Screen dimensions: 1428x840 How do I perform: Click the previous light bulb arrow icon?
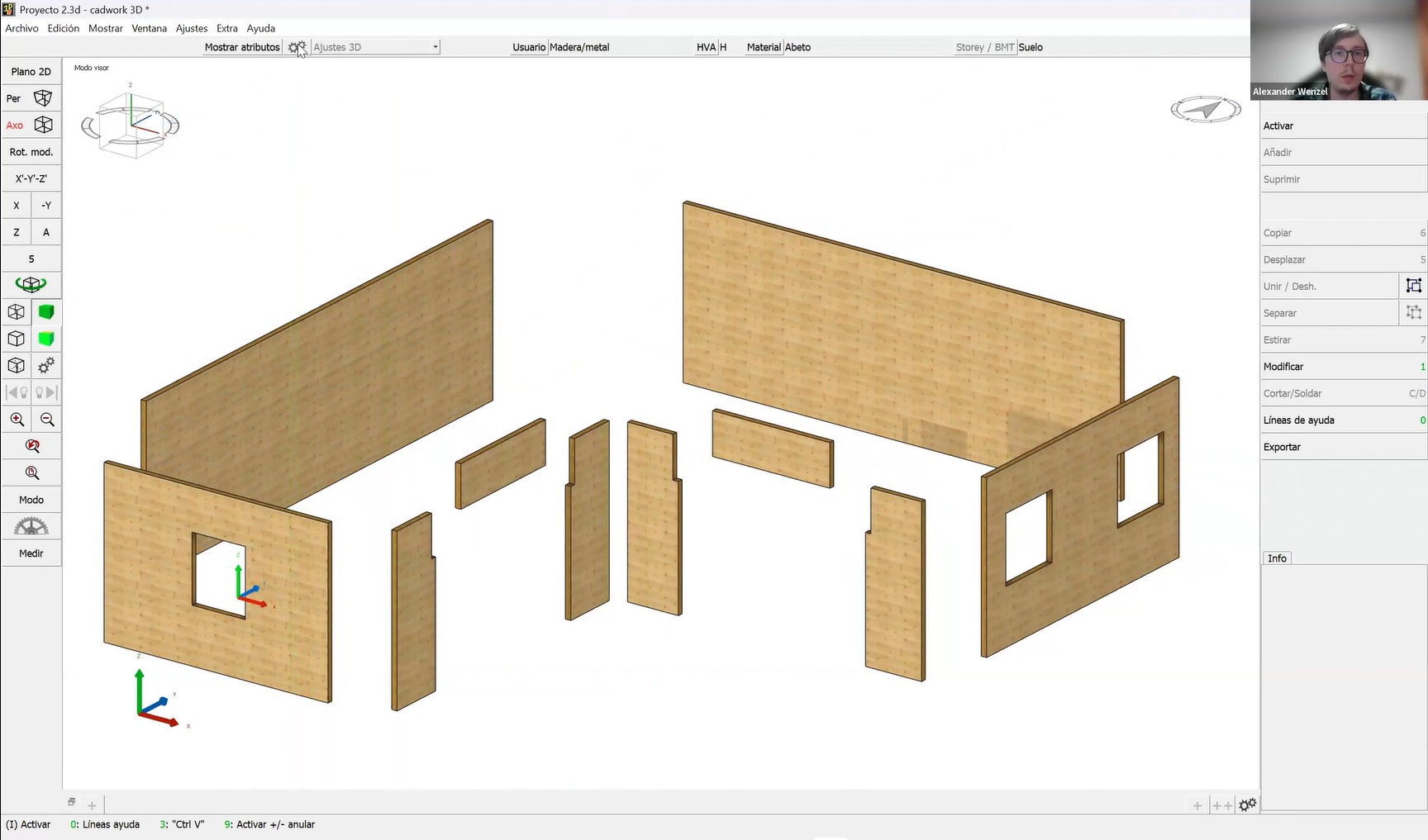click(17, 392)
